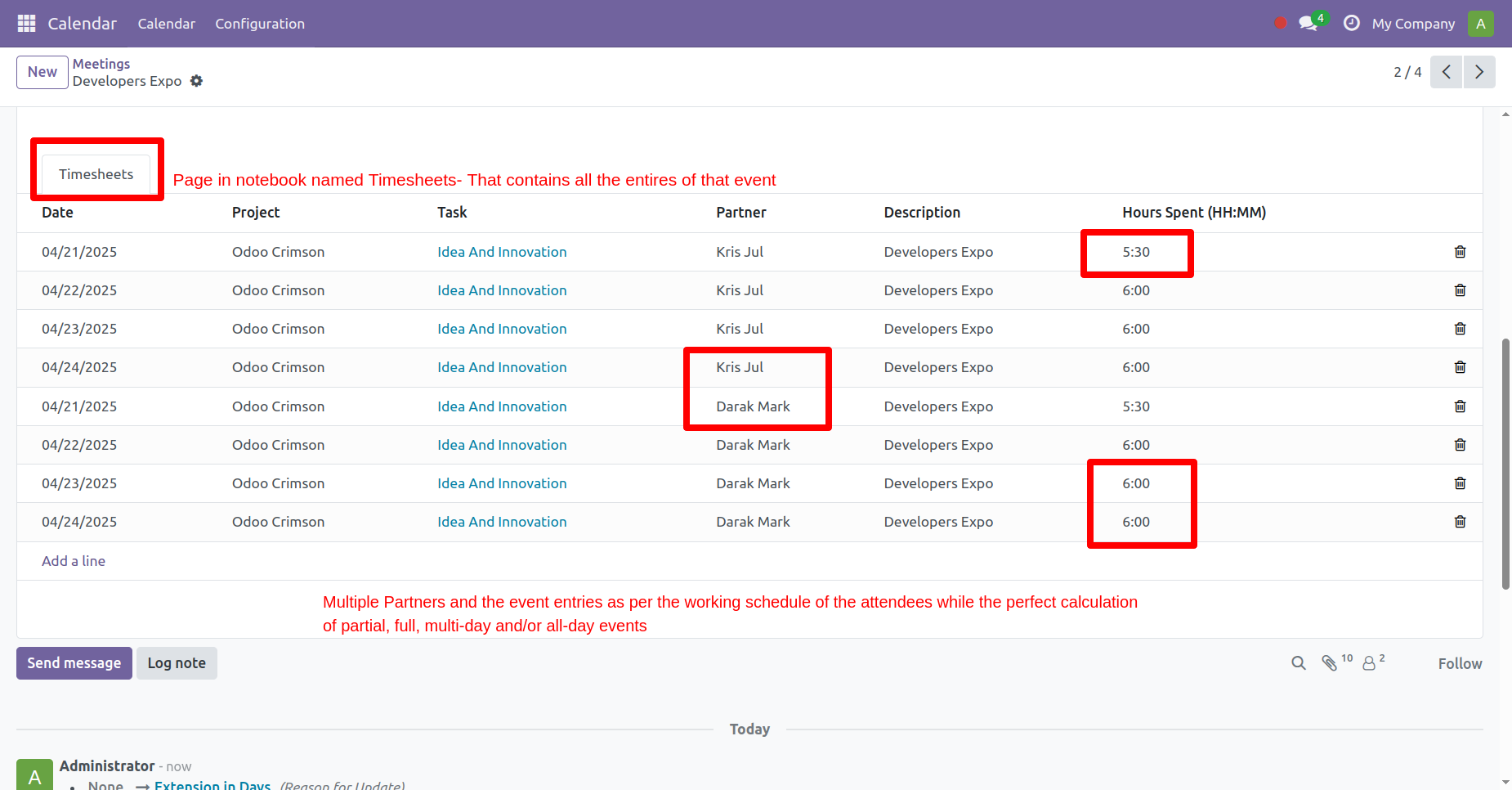Screen dimensions: 1512x790
Task: Click Add a line to insert entry
Action: pyautogui.click(x=73, y=561)
